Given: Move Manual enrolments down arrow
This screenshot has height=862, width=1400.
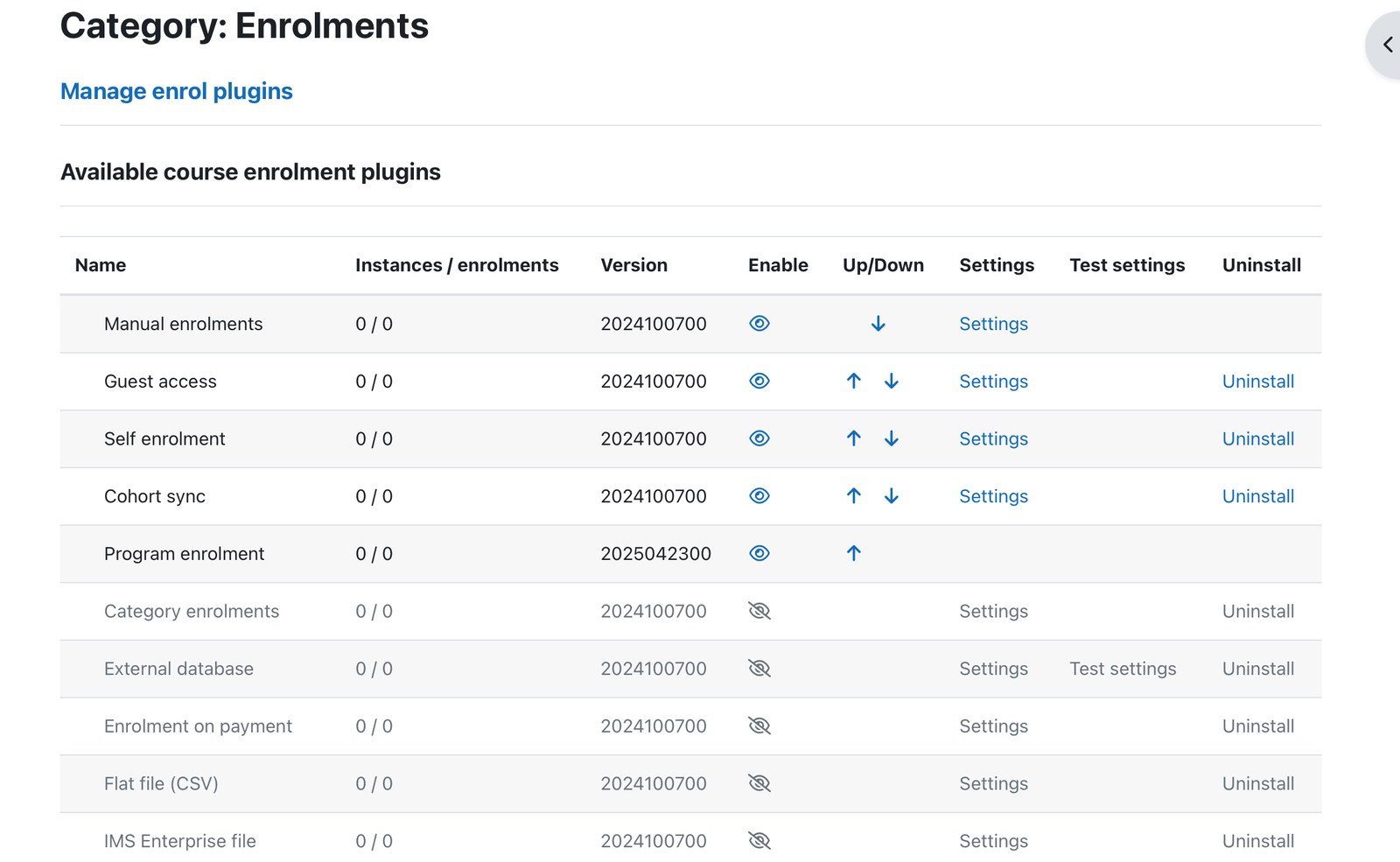Looking at the screenshot, I should 878,324.
